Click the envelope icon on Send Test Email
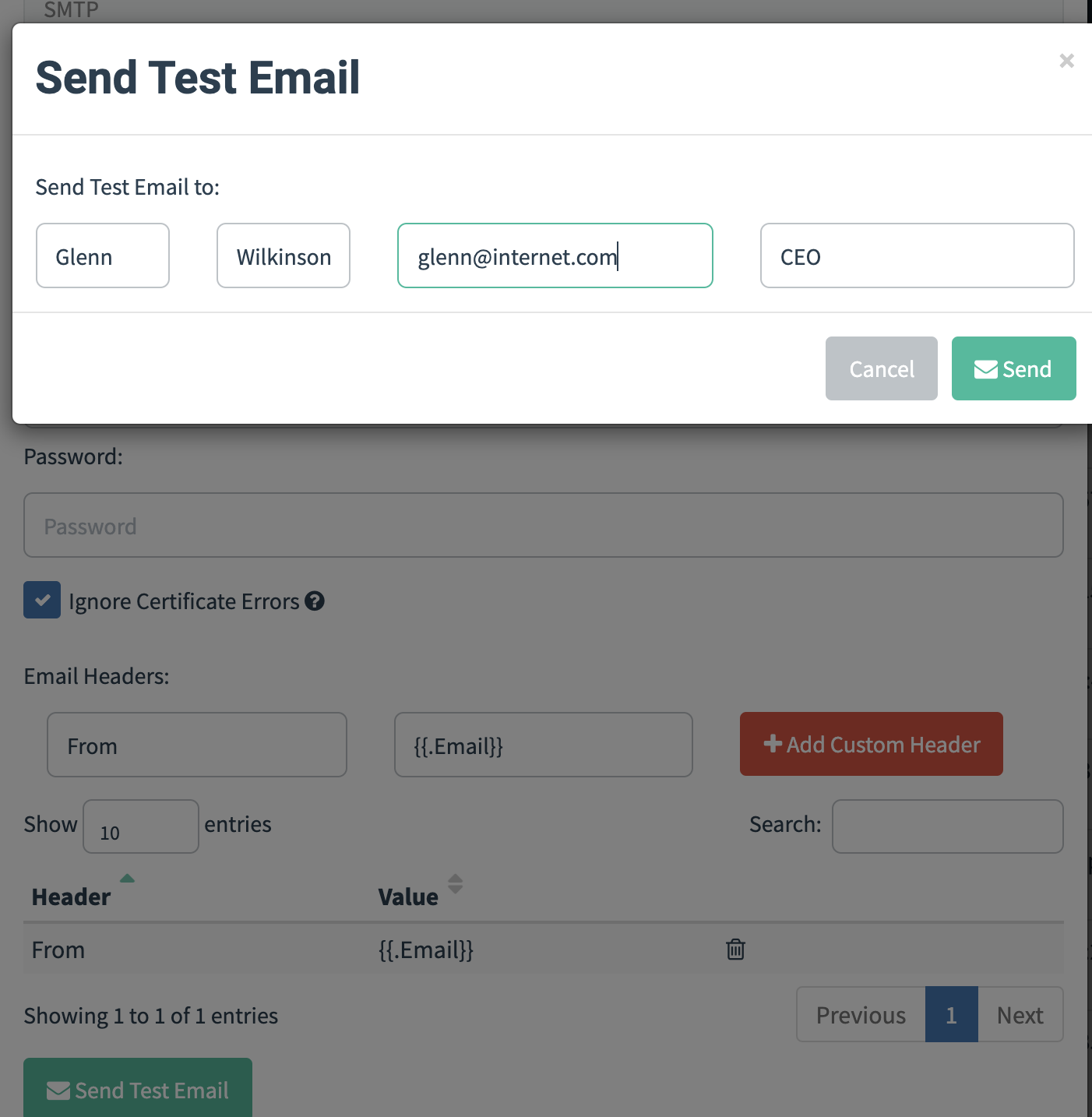Image resolution: width=1092 pixels, height=1117 pixels. point(58,1090)
